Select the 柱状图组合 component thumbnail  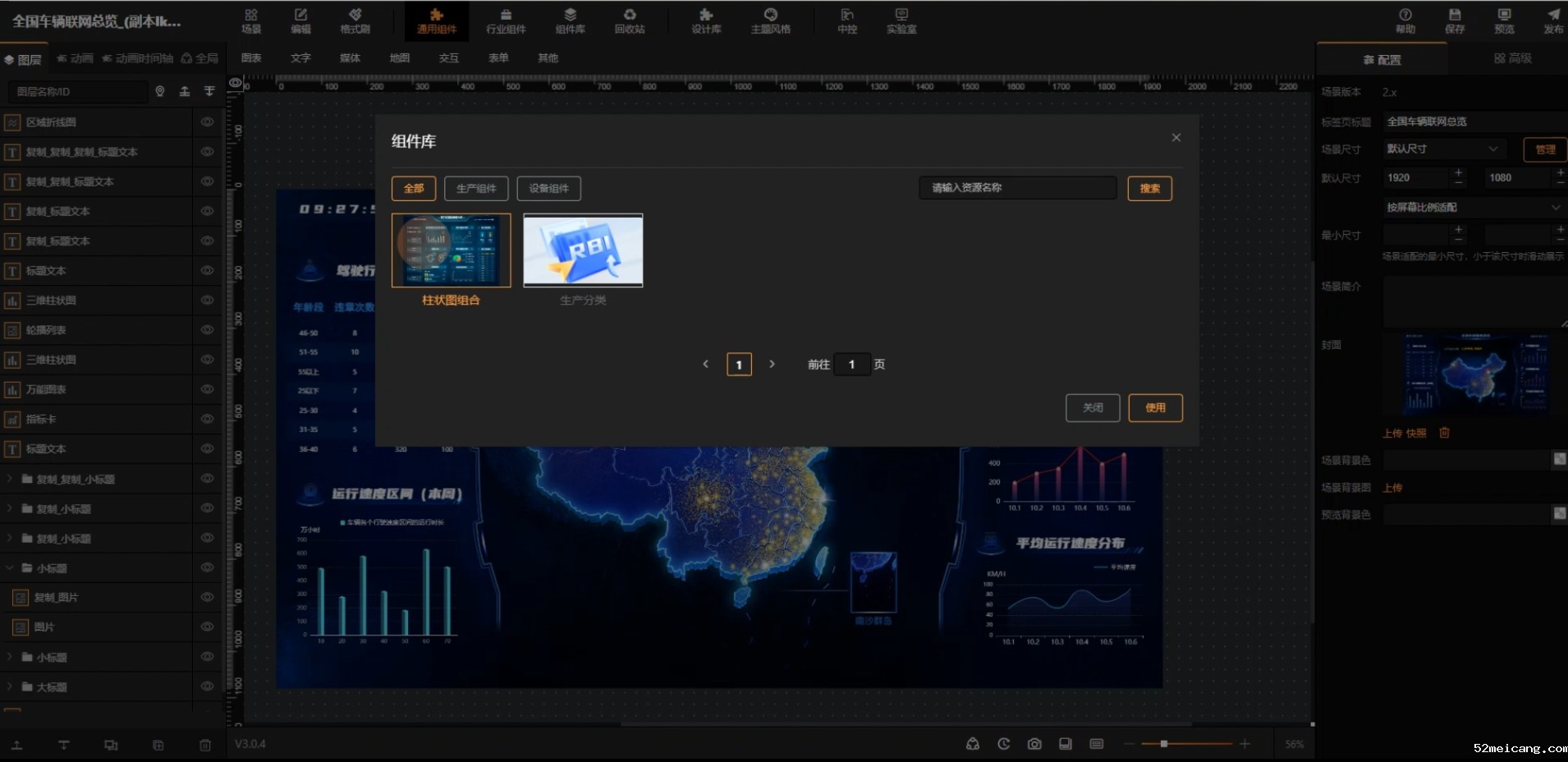pyautogui.click(x=451, y=250)
